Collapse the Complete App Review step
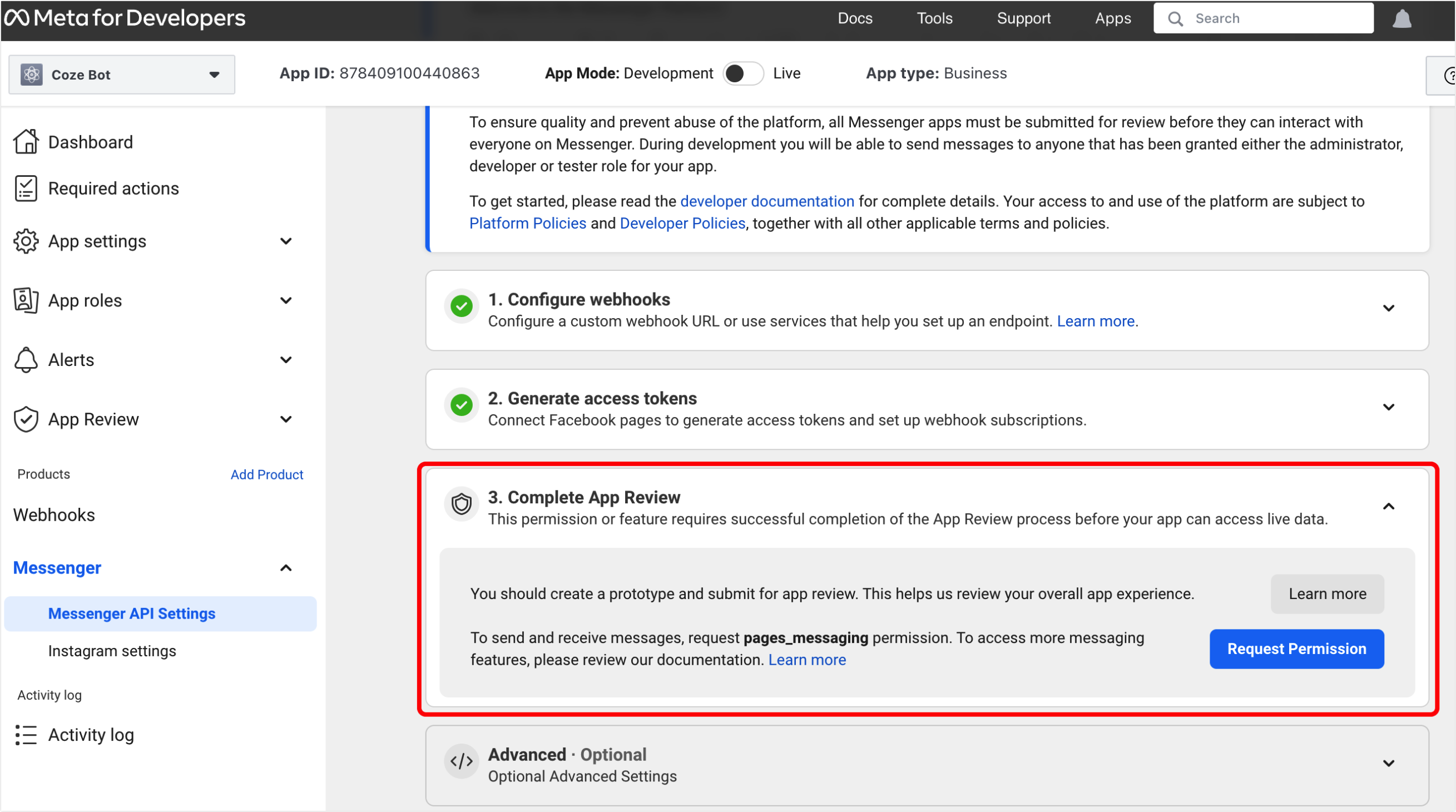 pos(1389,506)
